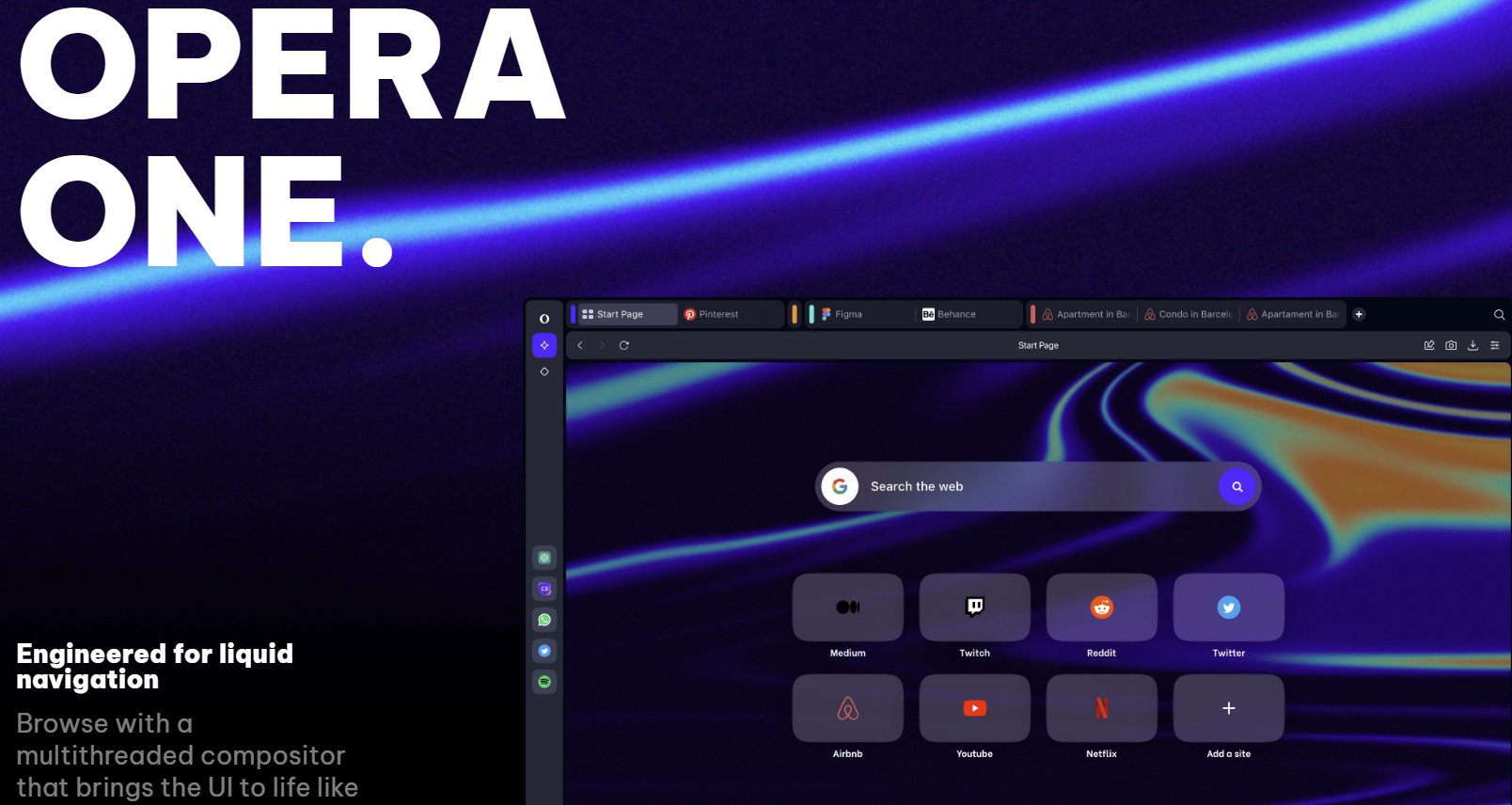This screenshot has height=805, width=1512.
Task: Expand the collapsed orange tab island
Action: tap(795, 314)
